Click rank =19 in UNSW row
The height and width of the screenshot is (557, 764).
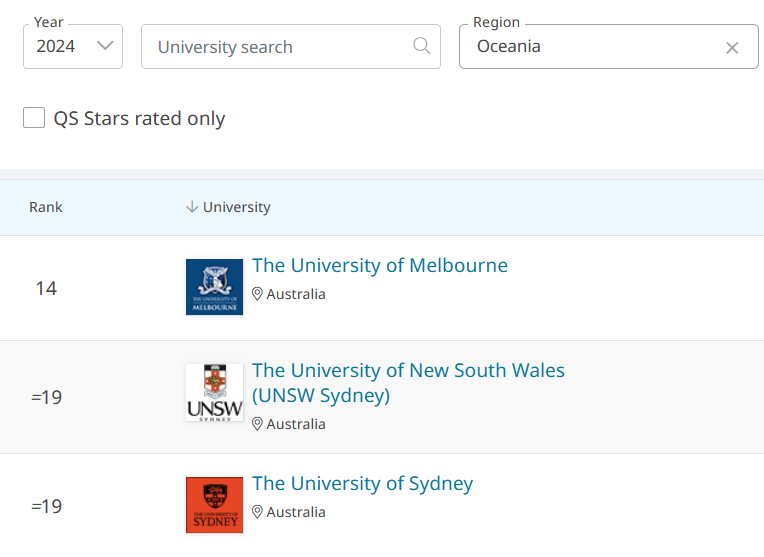click(46, 397)
